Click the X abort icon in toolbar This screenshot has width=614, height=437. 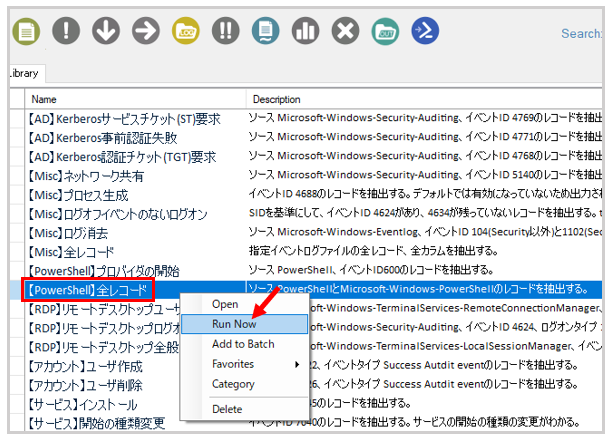coord(345,31)
